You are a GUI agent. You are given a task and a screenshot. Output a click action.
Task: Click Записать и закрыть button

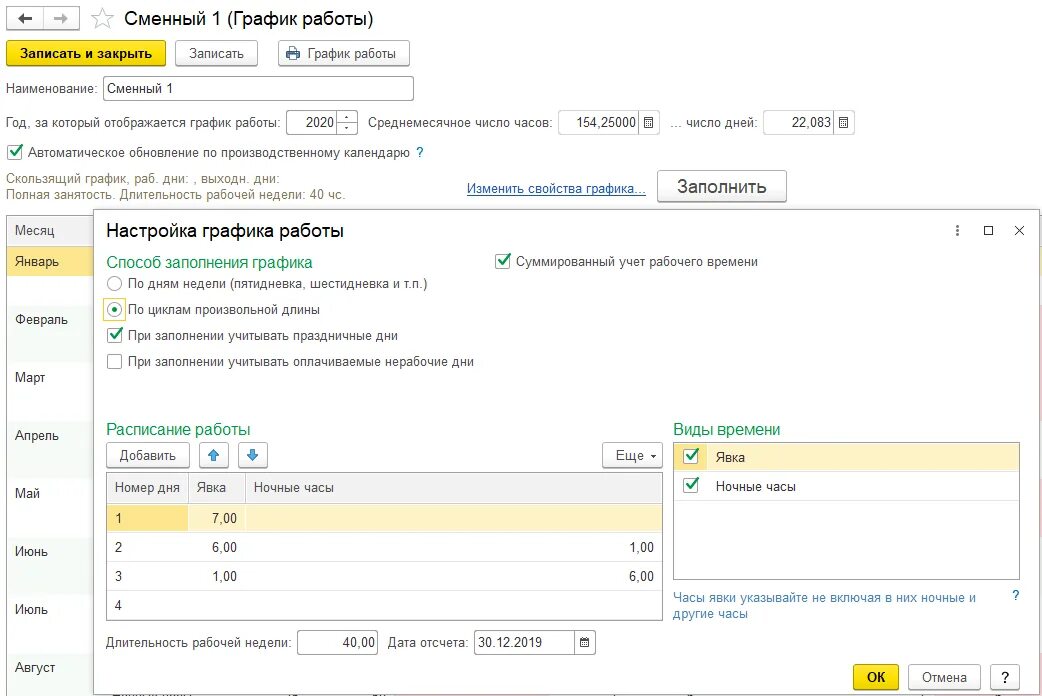coord(86,54)
